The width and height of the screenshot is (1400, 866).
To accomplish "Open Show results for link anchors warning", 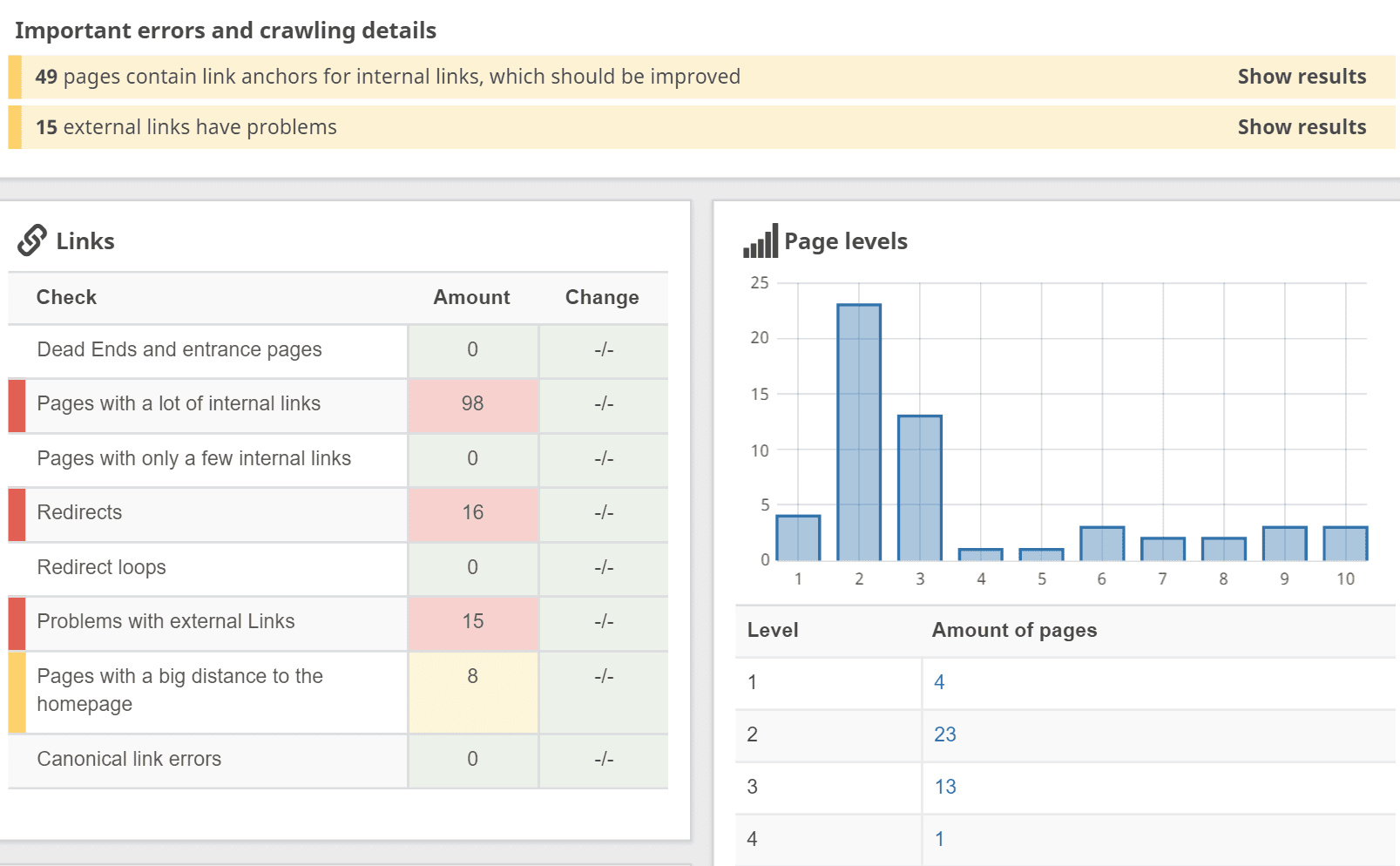I will [x=1302, y=77].
